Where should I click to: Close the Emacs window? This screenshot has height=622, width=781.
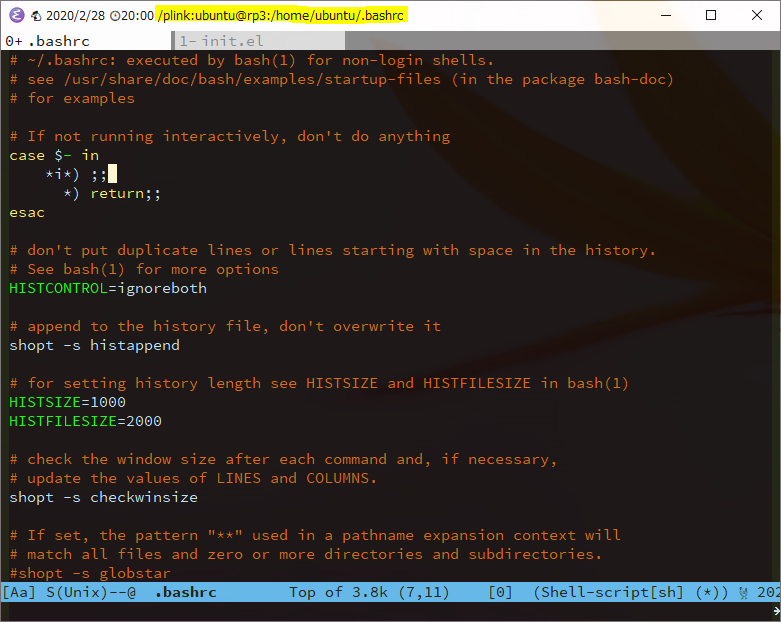pyautogui.click(x=757, y=15)
